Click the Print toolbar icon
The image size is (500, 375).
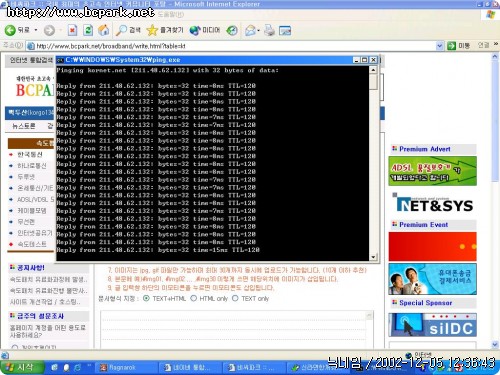click(x=269, y=30)
